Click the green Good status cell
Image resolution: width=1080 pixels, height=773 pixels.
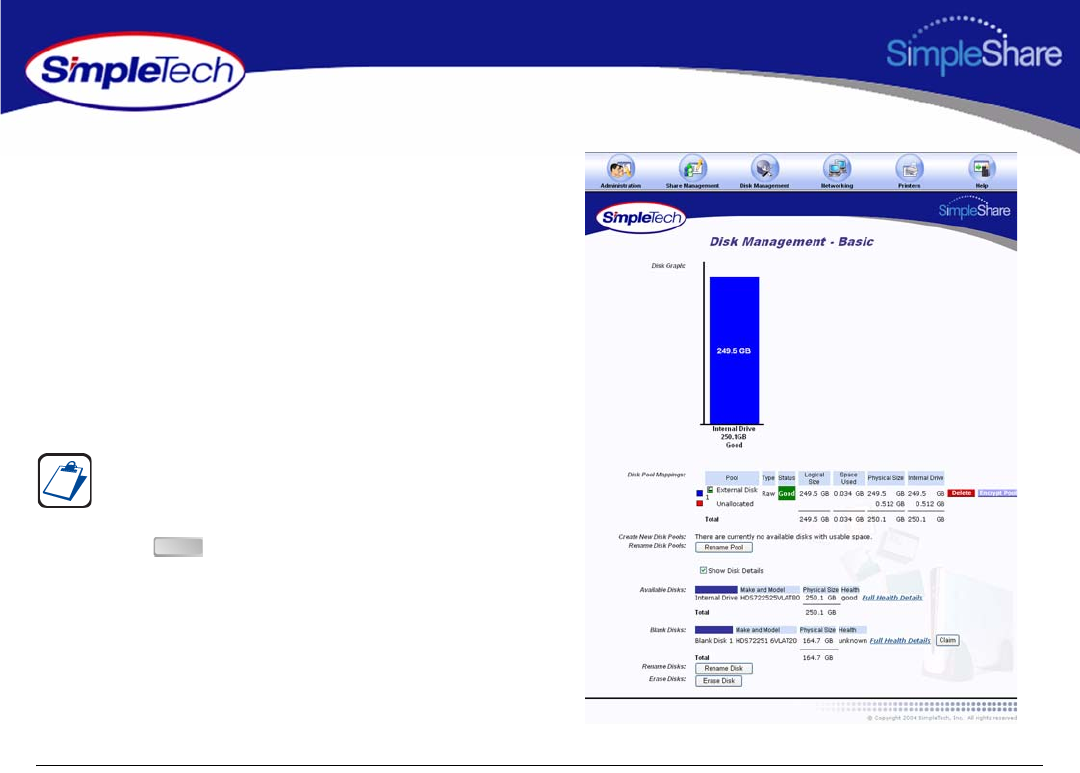pyautogui.click(x=787, y=493)
